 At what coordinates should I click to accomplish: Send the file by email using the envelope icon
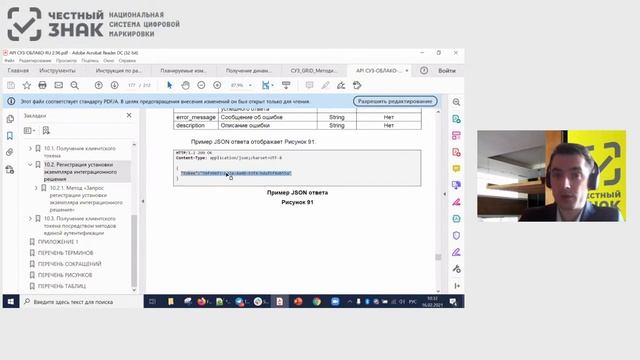coord(59,85)
